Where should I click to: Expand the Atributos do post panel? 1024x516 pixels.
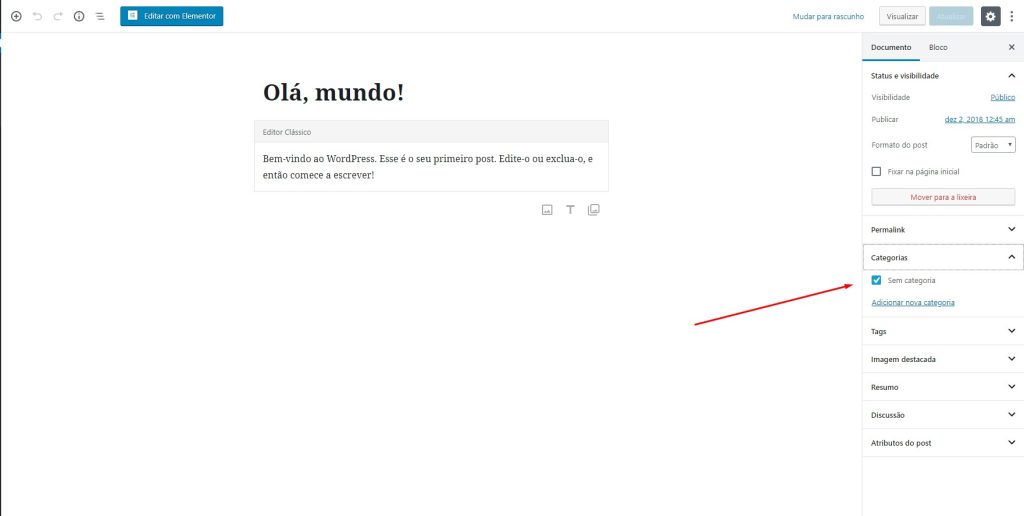point(943,443)
